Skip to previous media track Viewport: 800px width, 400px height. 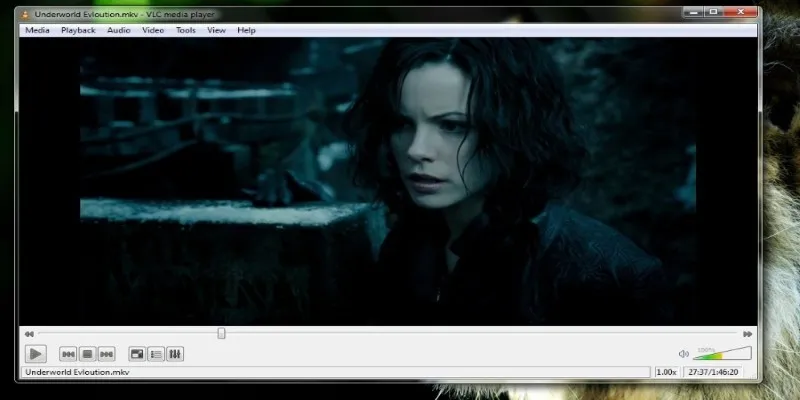68,354
